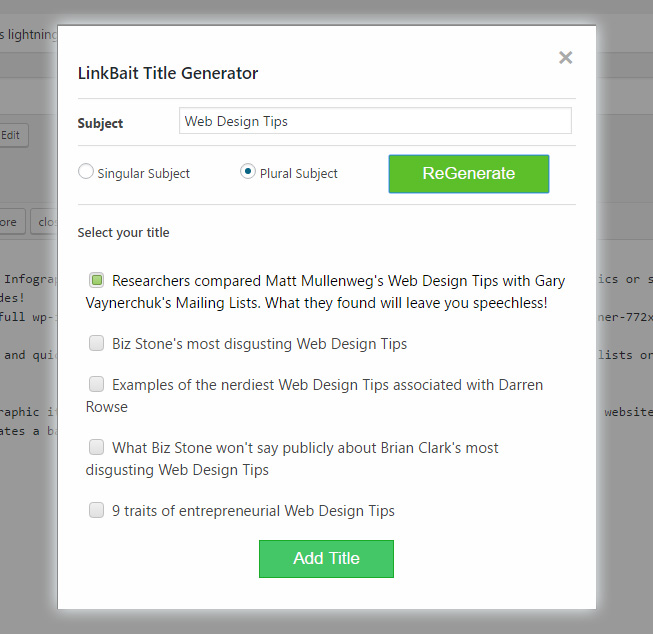653x634 pixels.
Task: Click '9 traits of entrepreneurial Web Design Tips' text
Action: coord(253,511)
